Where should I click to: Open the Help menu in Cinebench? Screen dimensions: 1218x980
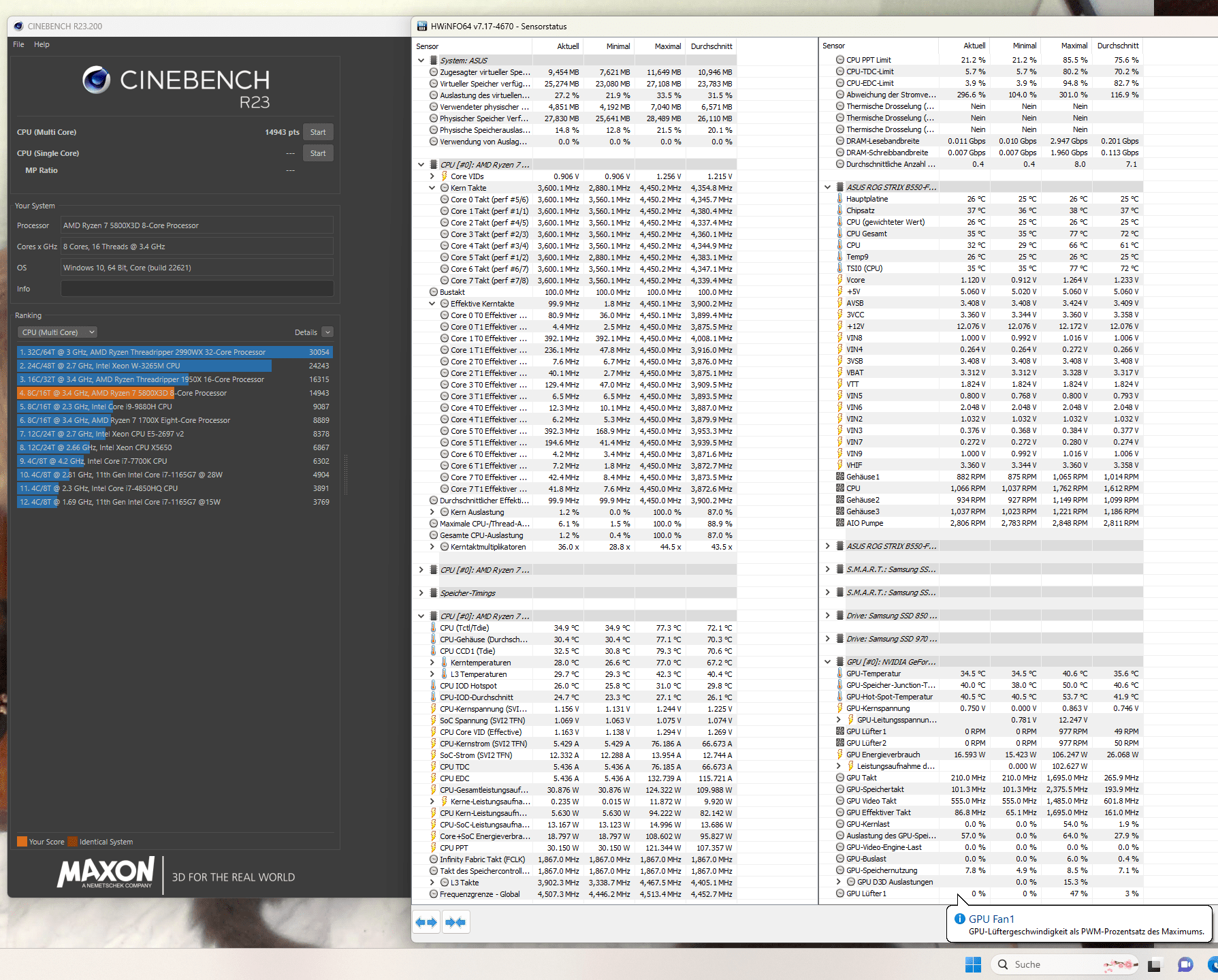click(x=42, y=44)
